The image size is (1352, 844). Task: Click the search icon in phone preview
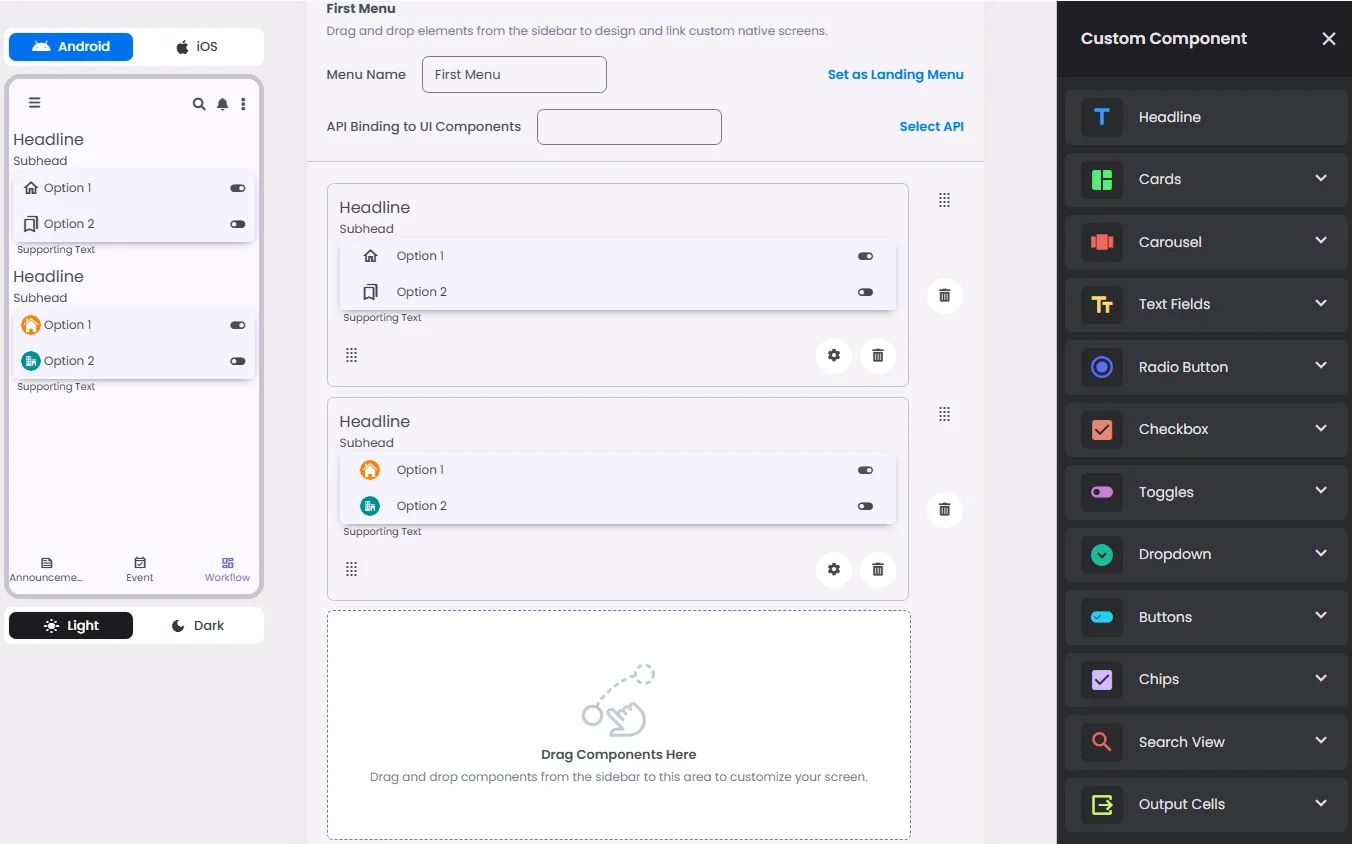click(x=199, y=104)
